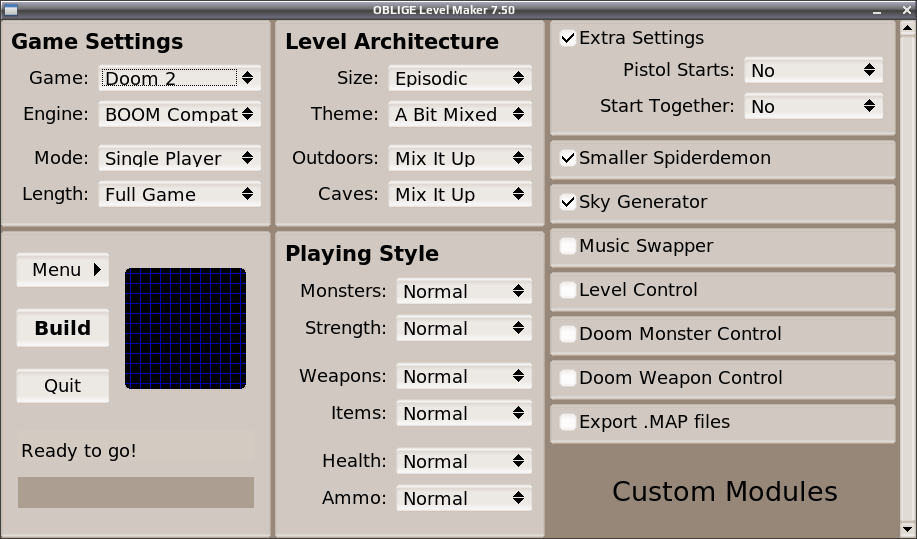Screen dimensions: 917x539
Task: Open Theme dropdown showing A Bit Mixed
Action: coord(460,114)
